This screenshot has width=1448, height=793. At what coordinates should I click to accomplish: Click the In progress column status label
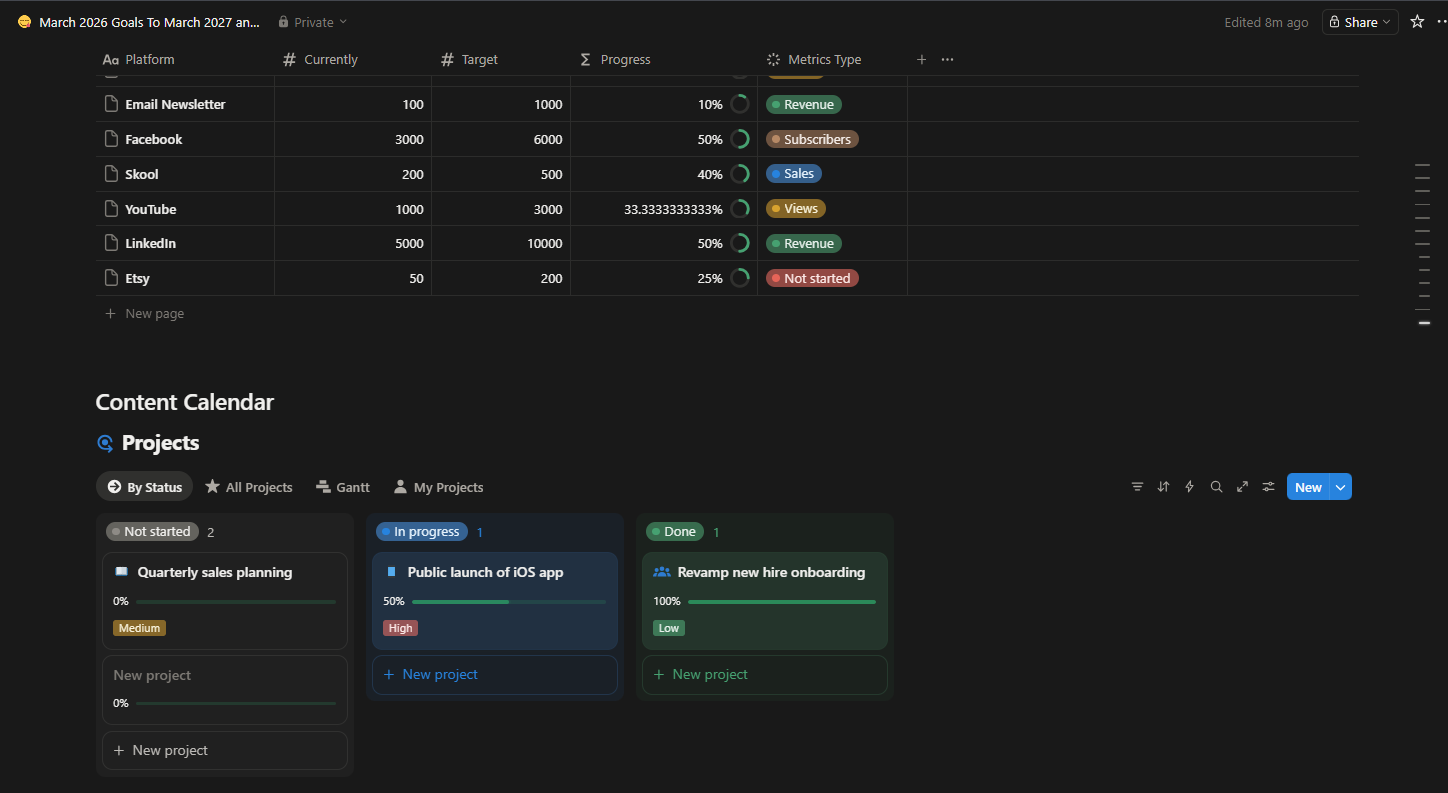422,532
